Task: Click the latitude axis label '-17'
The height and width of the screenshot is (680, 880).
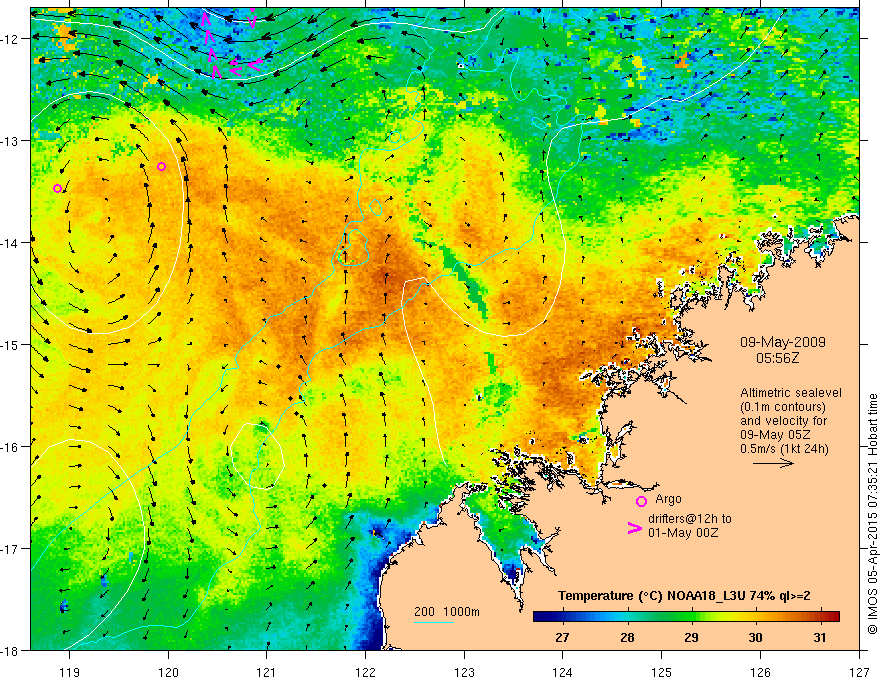Action: 11,548
